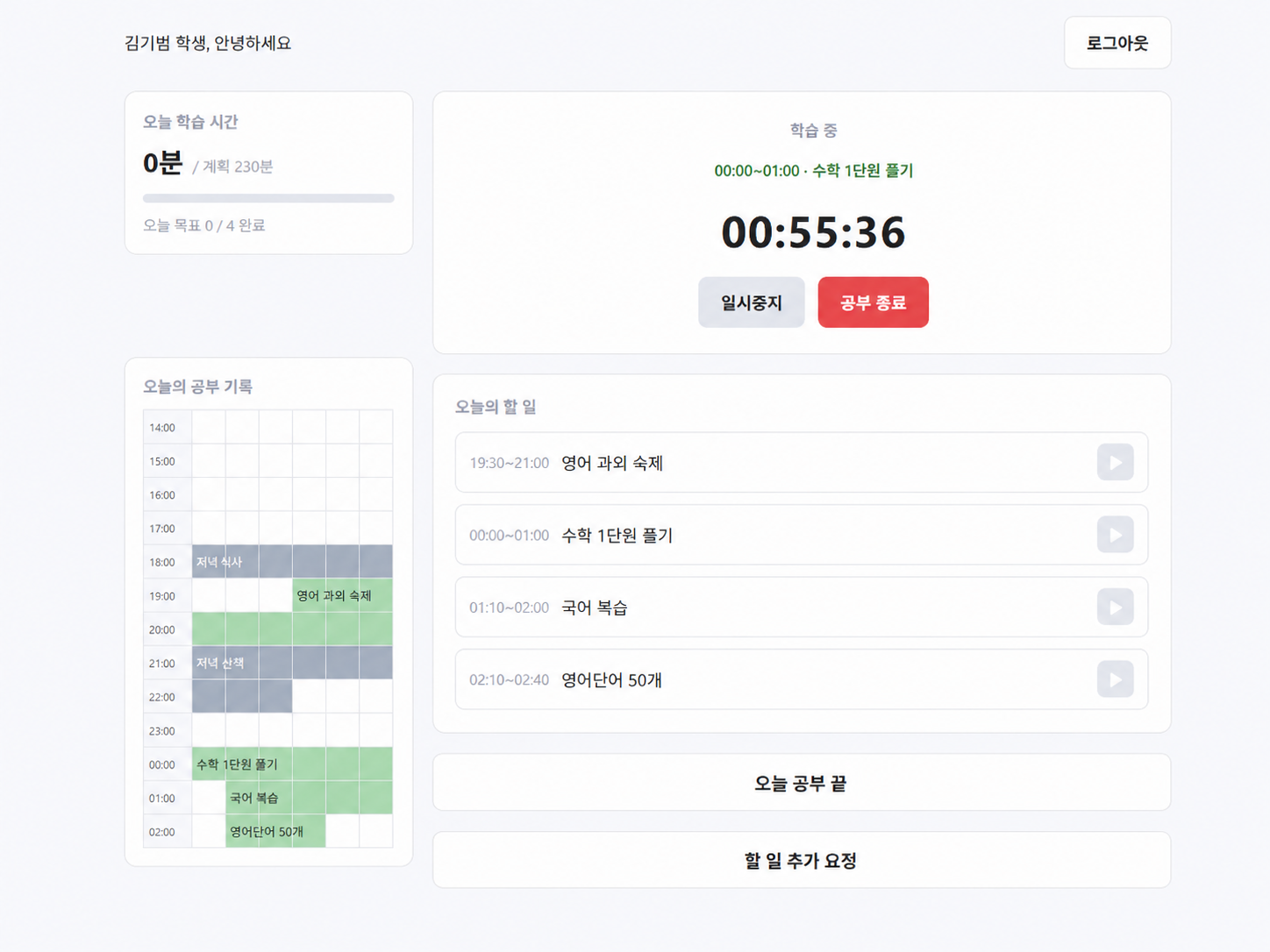Select the 국어 복습 timetable block
Viewport: 1270px width, 952px height.
pos(309,798)
